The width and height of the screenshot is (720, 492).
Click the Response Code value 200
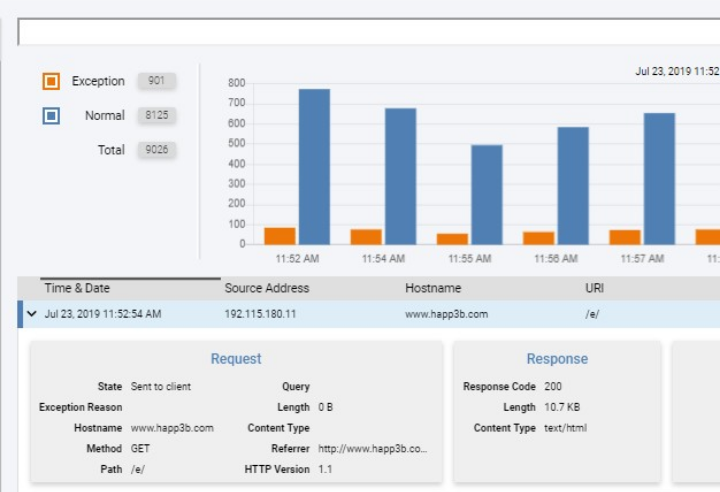click(553, 386)
